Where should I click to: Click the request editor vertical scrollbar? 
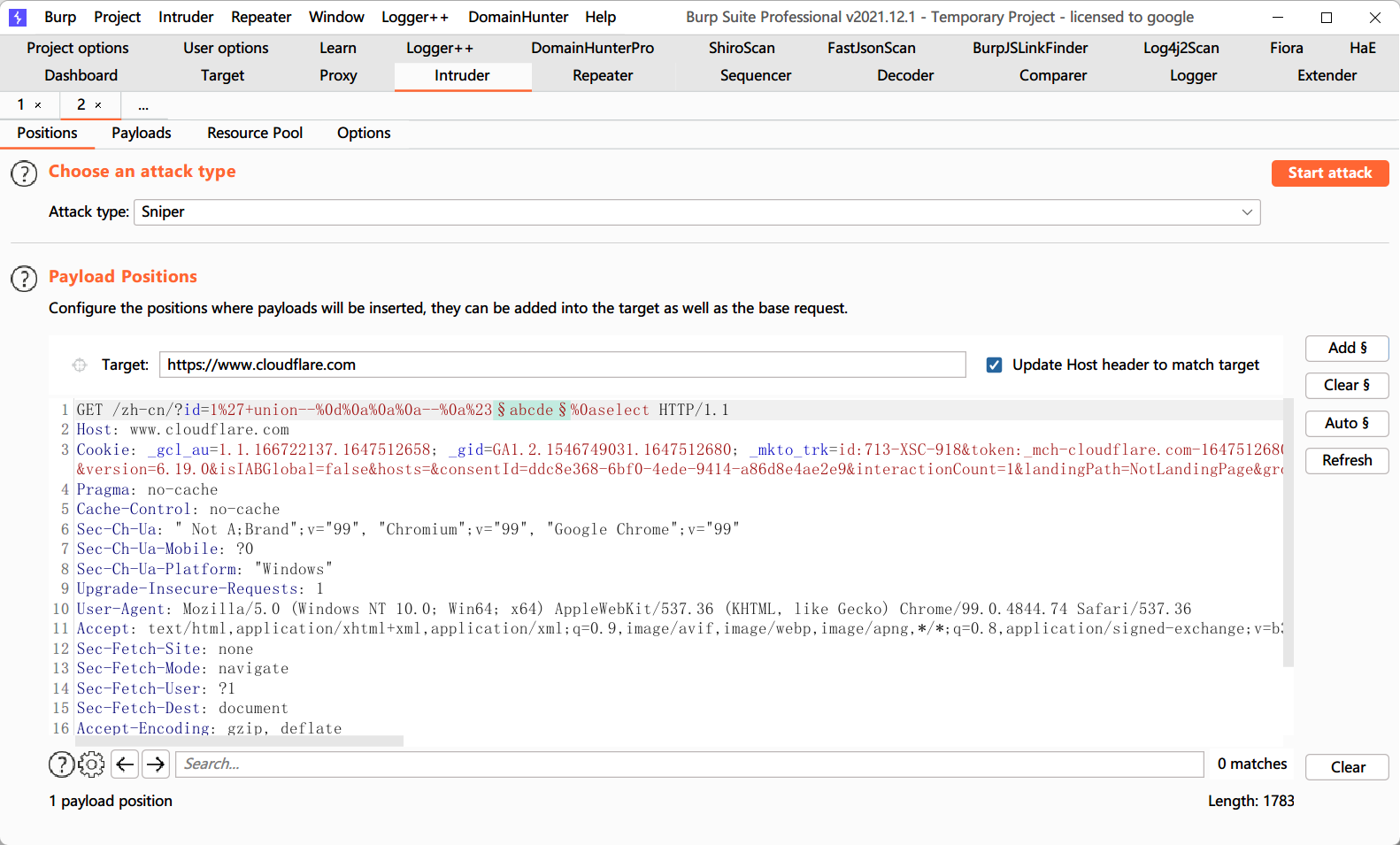(x=1288, y=533)
